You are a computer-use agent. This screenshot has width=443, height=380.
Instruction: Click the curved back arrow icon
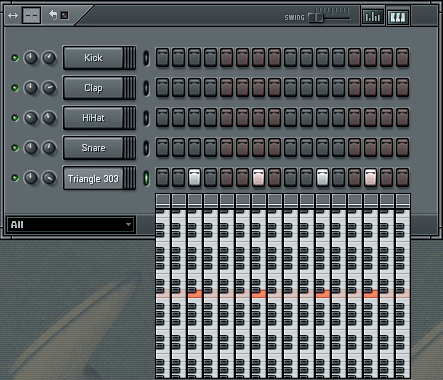[53, 14]
